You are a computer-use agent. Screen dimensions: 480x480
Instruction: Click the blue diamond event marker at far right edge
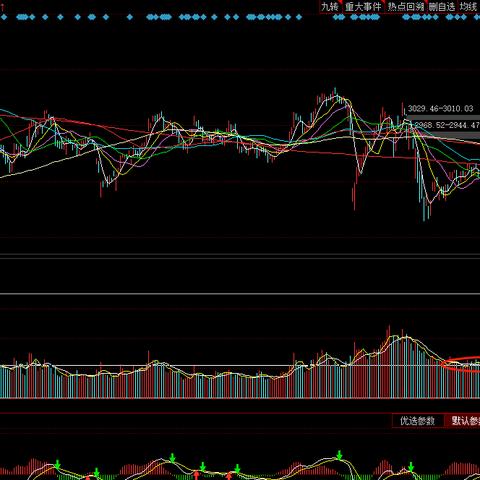478,17
